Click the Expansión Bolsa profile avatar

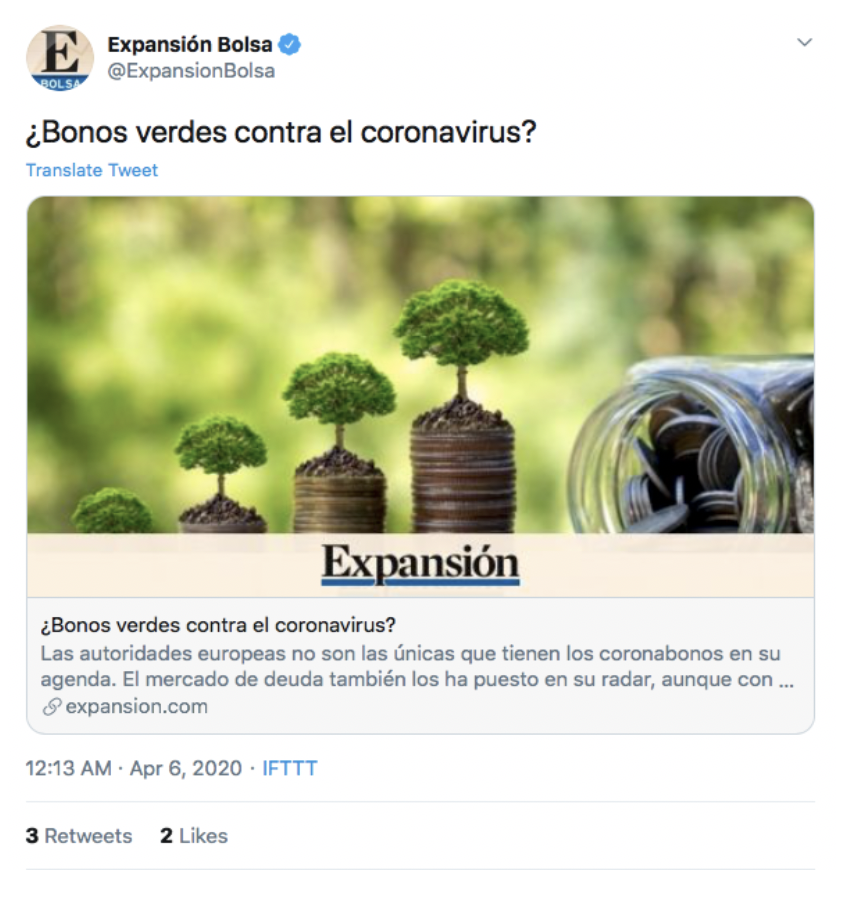coord(60,58)
